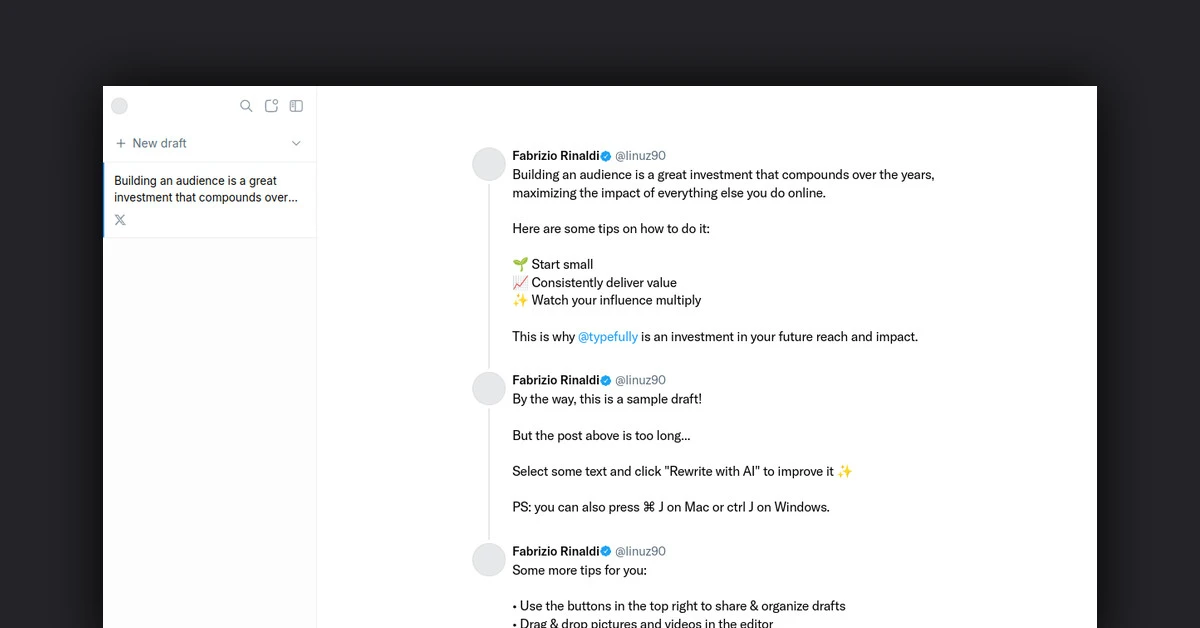Viewport: 1200px width, 628px height.
Task: Click the verified badge on the third post
Action: [x=606, y=552]
